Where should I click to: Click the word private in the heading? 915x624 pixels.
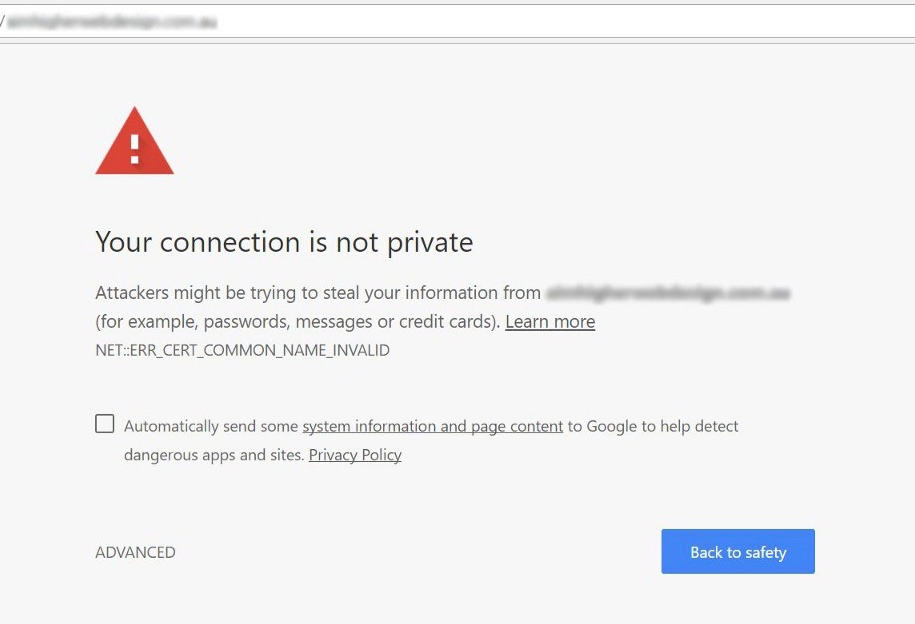[x=426, y=242]
